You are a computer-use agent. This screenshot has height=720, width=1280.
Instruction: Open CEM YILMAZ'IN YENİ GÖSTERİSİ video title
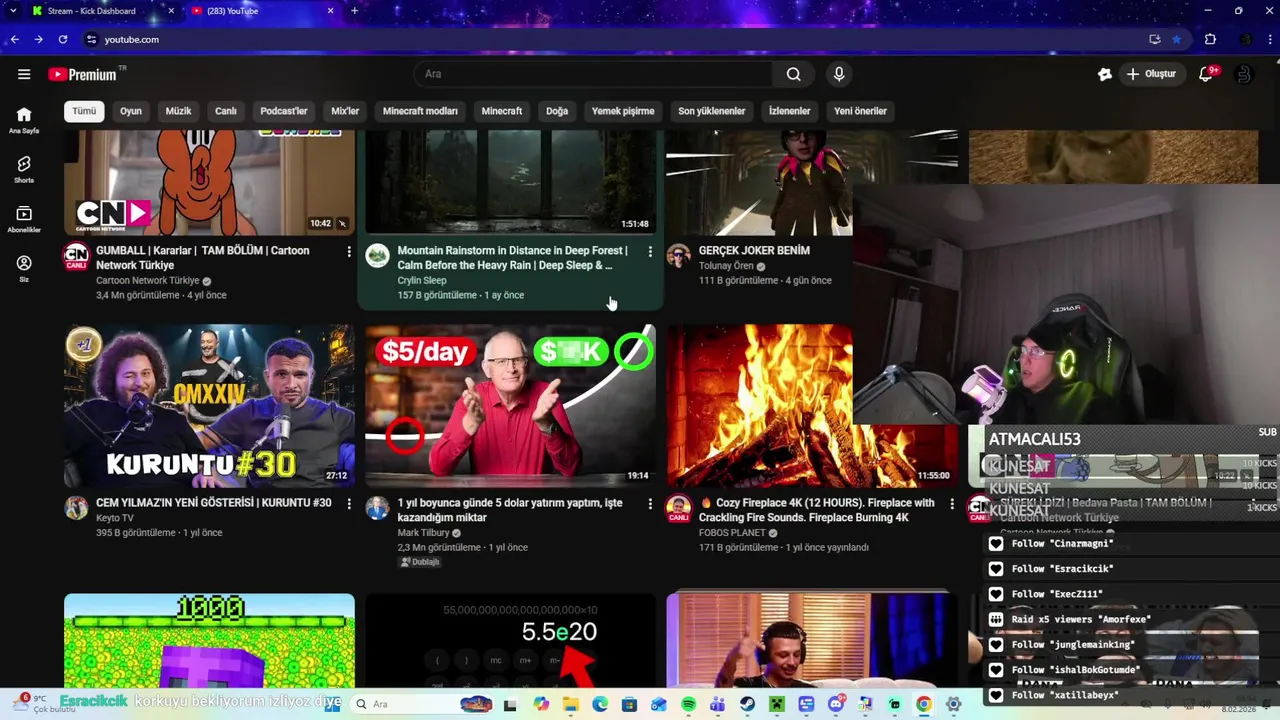coord(213,503)
